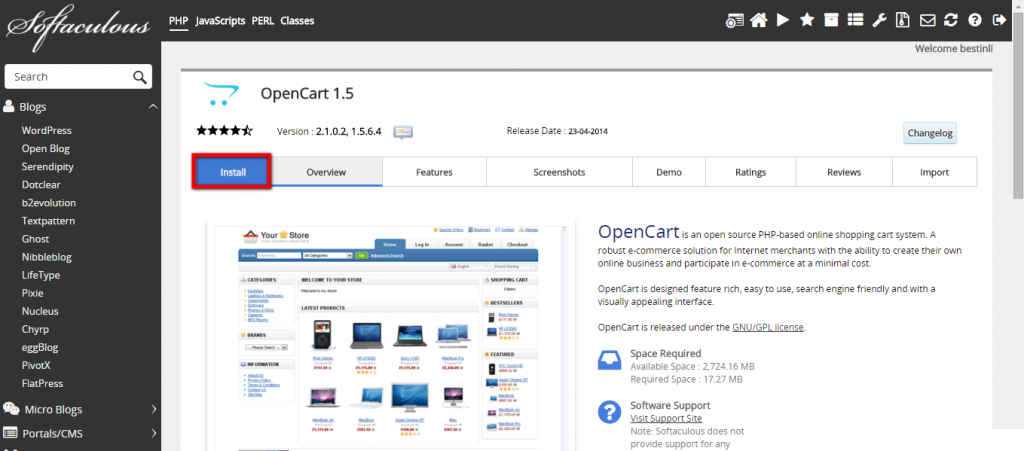Select Nucleus in sidebar
1024x451 pixels.
pyautogui.click(x=40, y=311)
